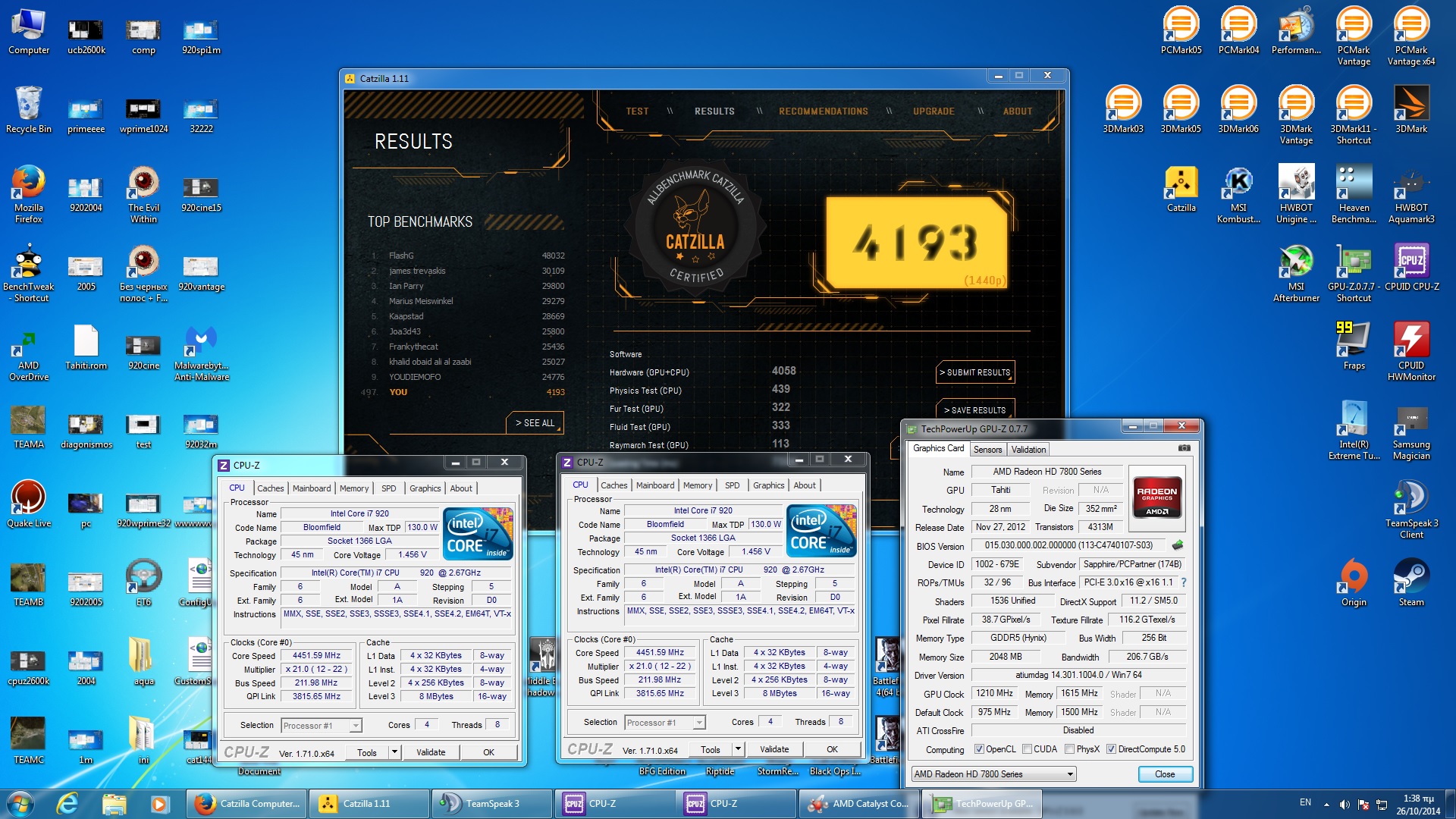
Task: Open Caches tab in left CPU-Z
Action: (x=270, y=488)
